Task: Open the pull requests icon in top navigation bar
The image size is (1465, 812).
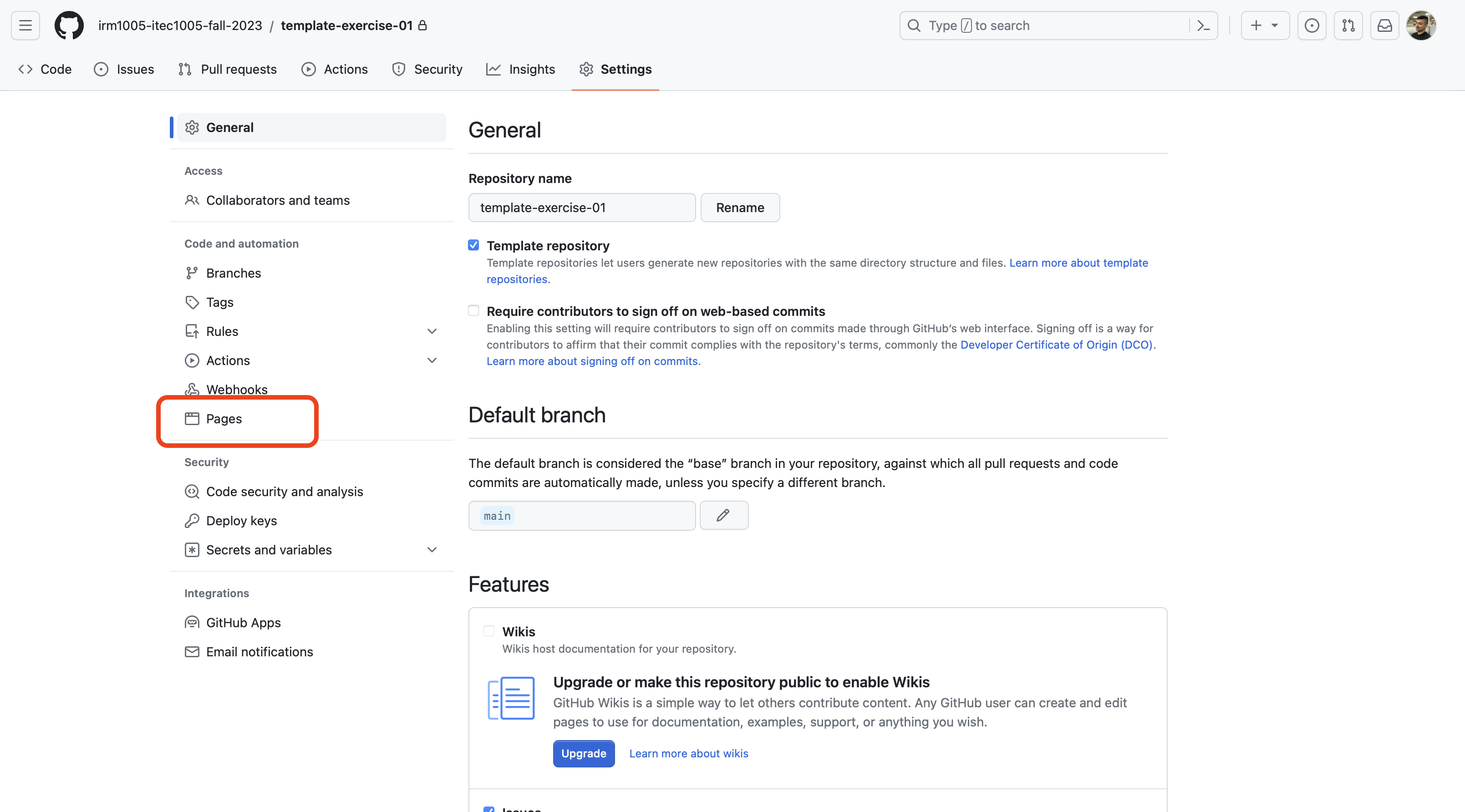Action: click(1348, 25)
